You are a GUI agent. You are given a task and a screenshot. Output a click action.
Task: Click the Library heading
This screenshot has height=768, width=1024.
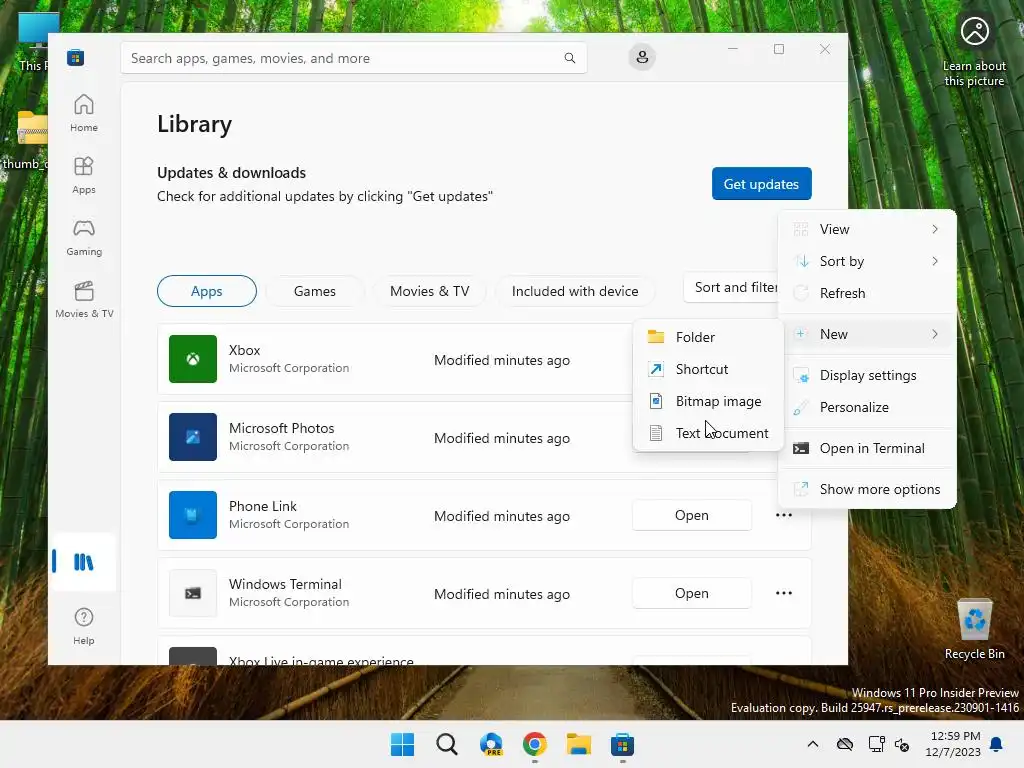click(195, 124)
